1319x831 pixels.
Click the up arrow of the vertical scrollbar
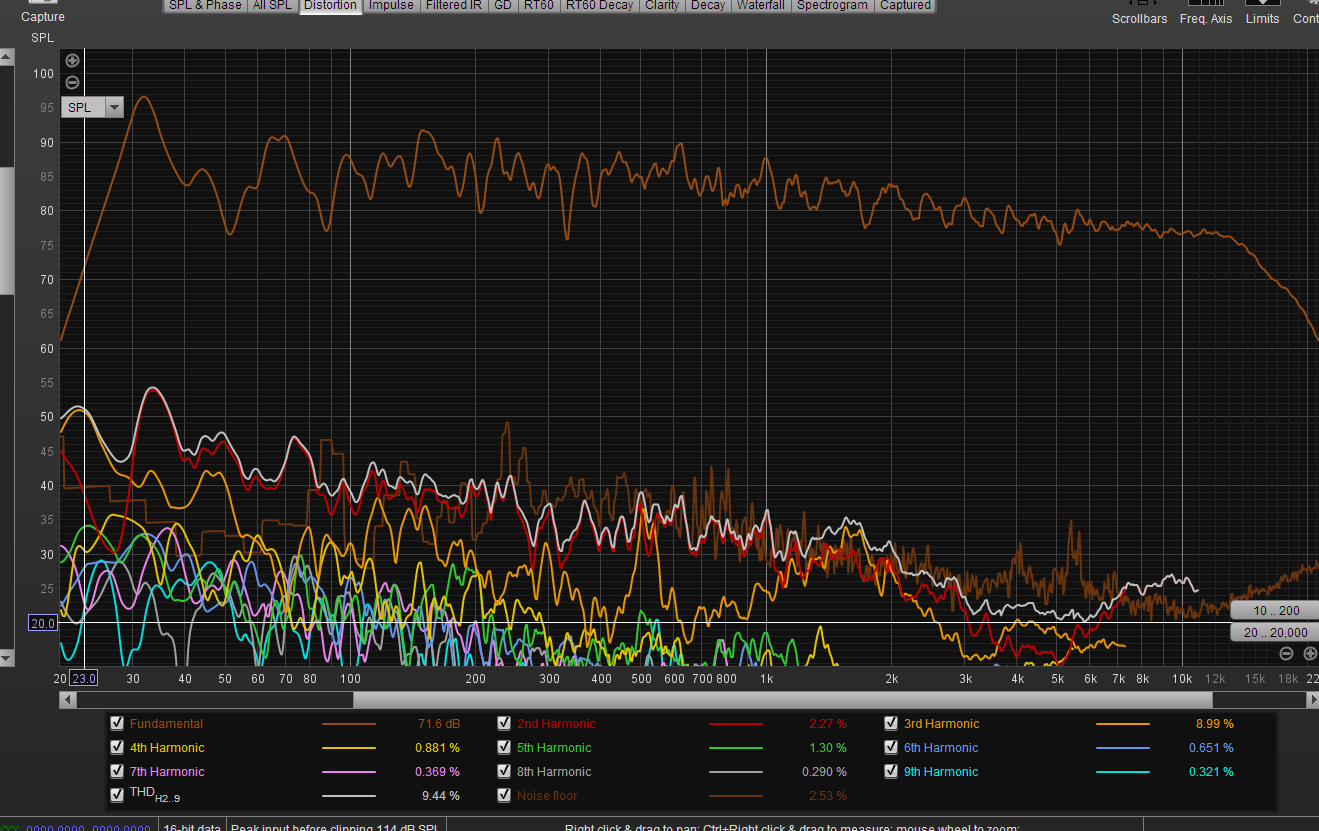pos(7,58)
